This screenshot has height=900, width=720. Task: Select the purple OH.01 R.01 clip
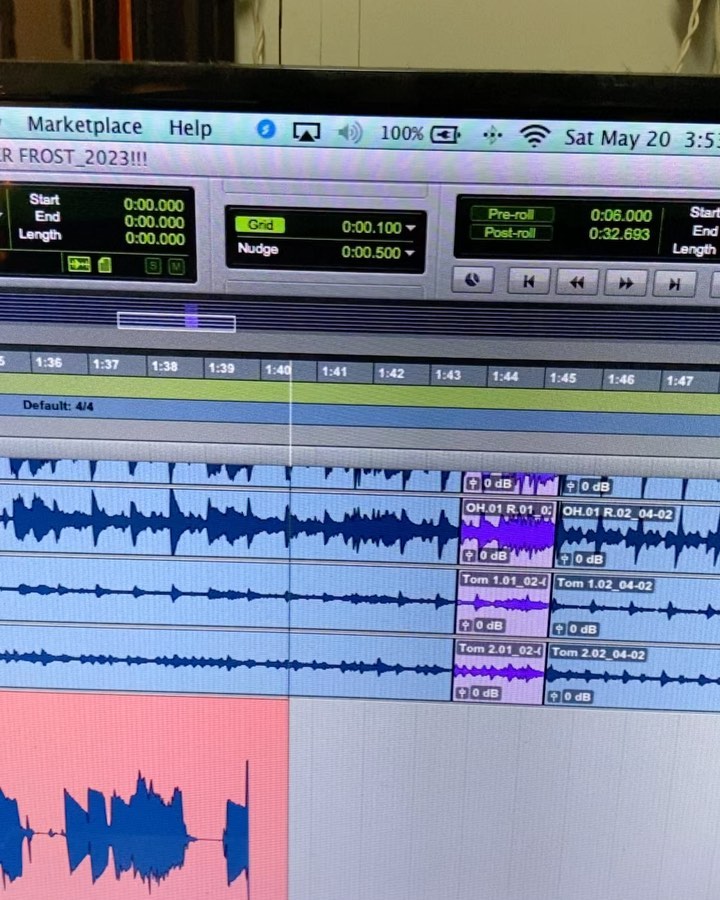tap(508, 532)
